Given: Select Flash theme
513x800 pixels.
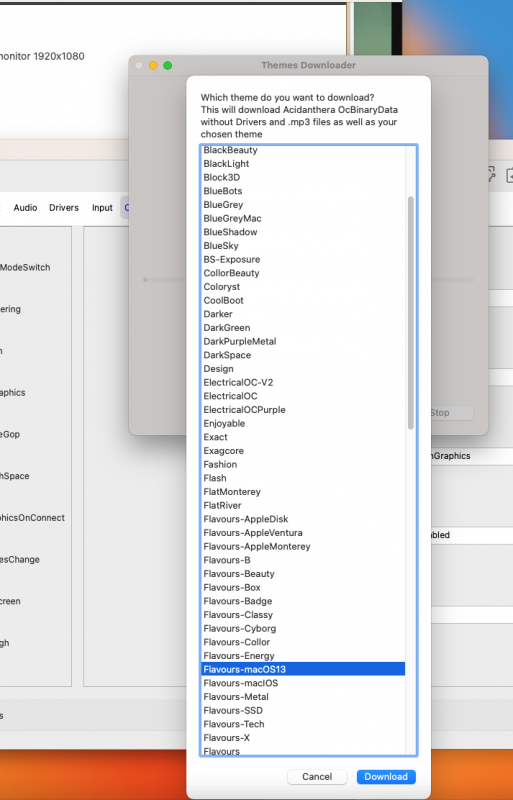Looking at the screenshot, I should tap(303, 478).
